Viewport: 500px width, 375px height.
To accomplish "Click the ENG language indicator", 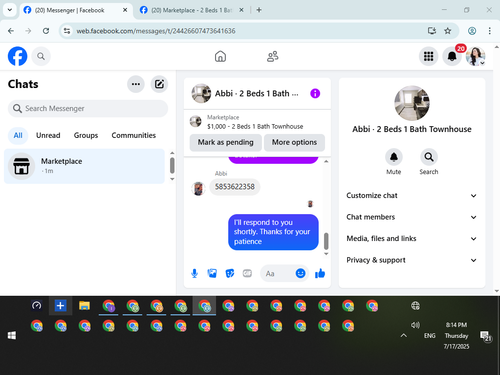I will tap(429, 335).
